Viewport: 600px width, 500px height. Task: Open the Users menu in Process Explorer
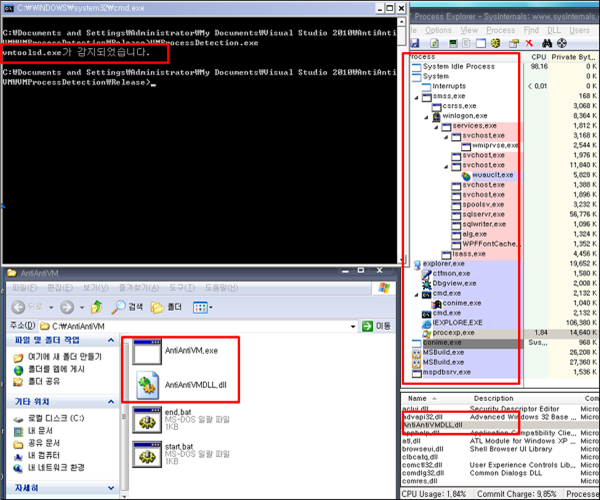579,30
